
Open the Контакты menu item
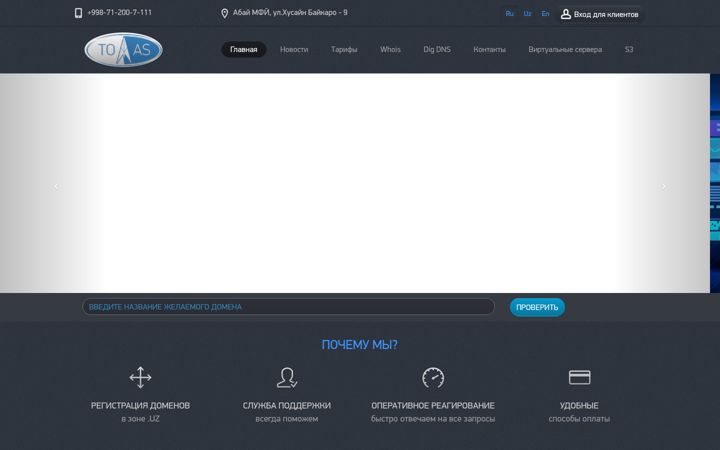[x=489, y=50]
